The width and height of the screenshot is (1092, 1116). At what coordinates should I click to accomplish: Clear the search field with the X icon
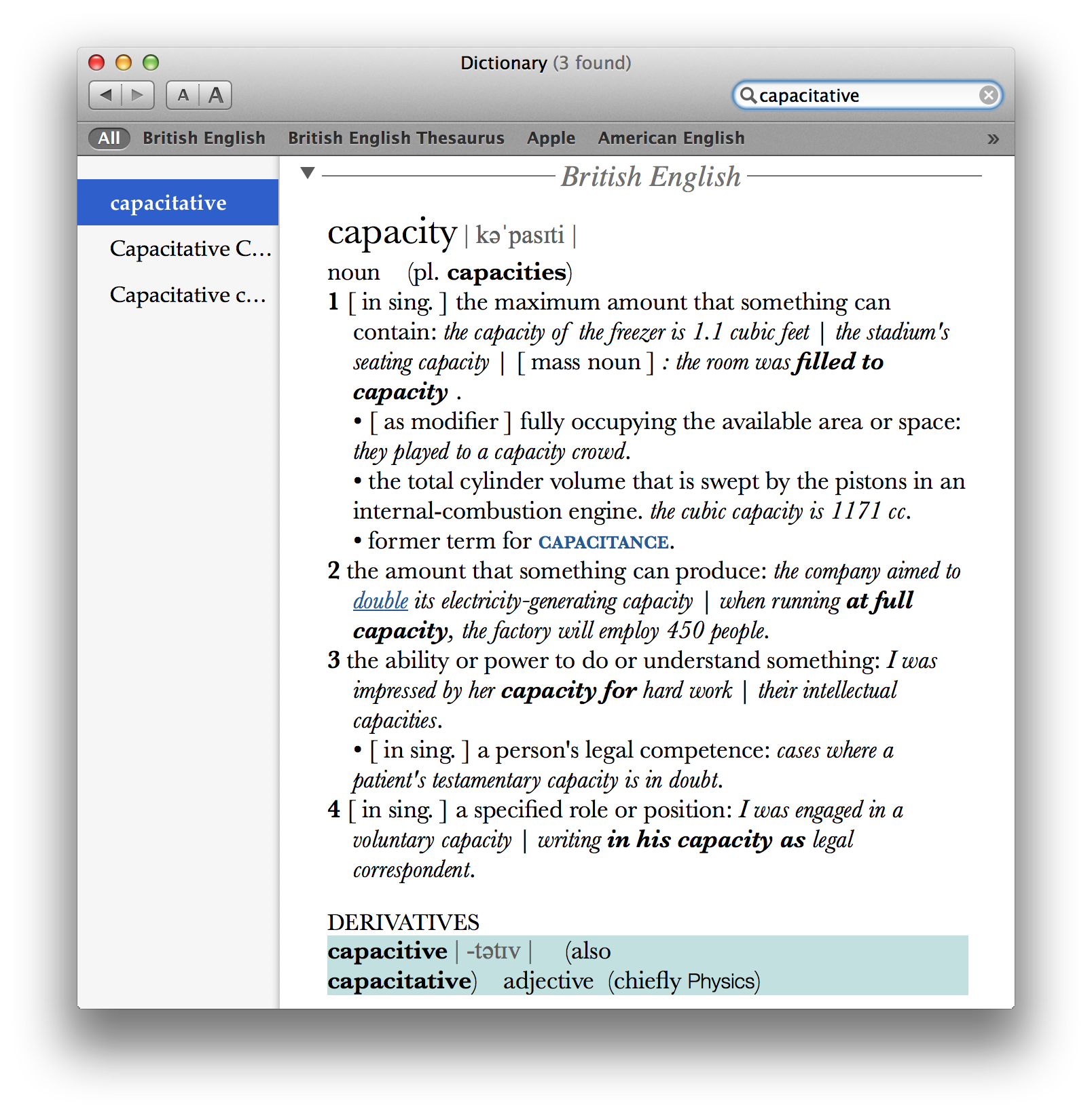click(x=989, y=95)
